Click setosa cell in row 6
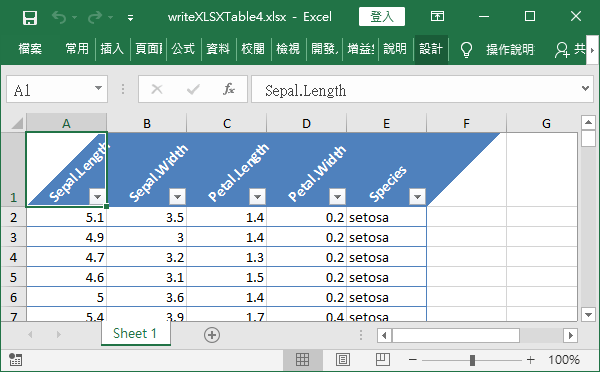The image size is (600, 372). click(x=386, y=297)
